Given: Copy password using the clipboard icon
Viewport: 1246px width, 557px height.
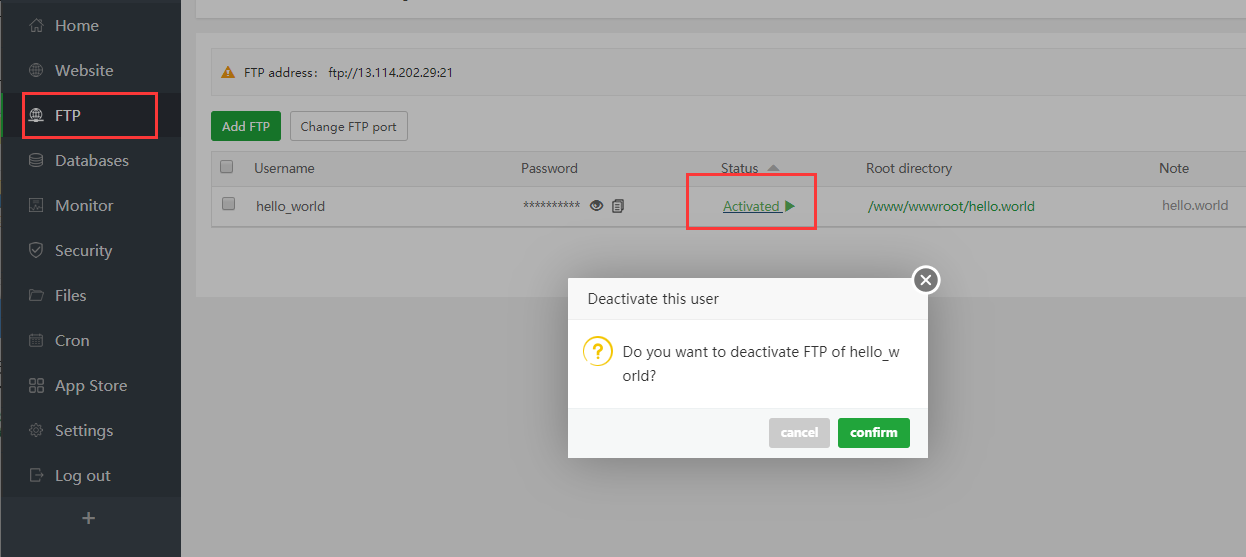Looking at the screenshot, I should pyautogui.click(x=618, y=206).
